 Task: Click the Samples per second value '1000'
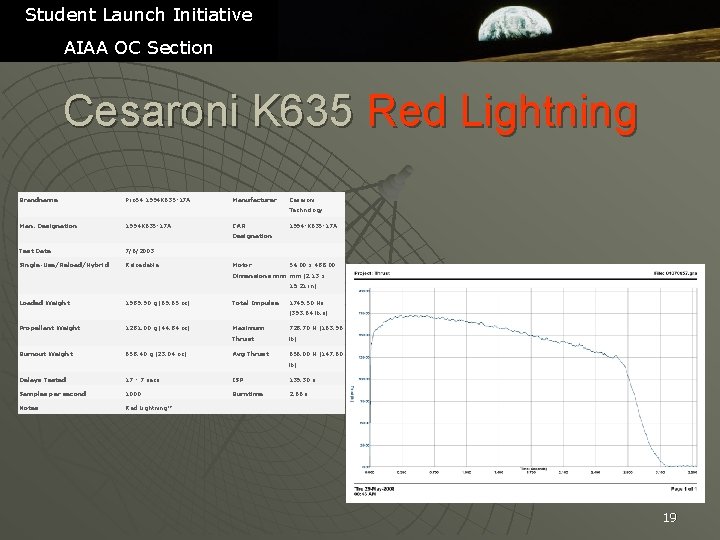tap(133, 394)
